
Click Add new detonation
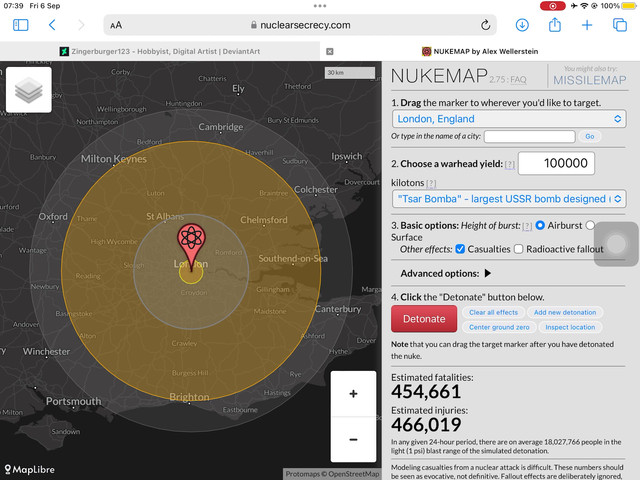pyautogui.click(x=565, y=312)
